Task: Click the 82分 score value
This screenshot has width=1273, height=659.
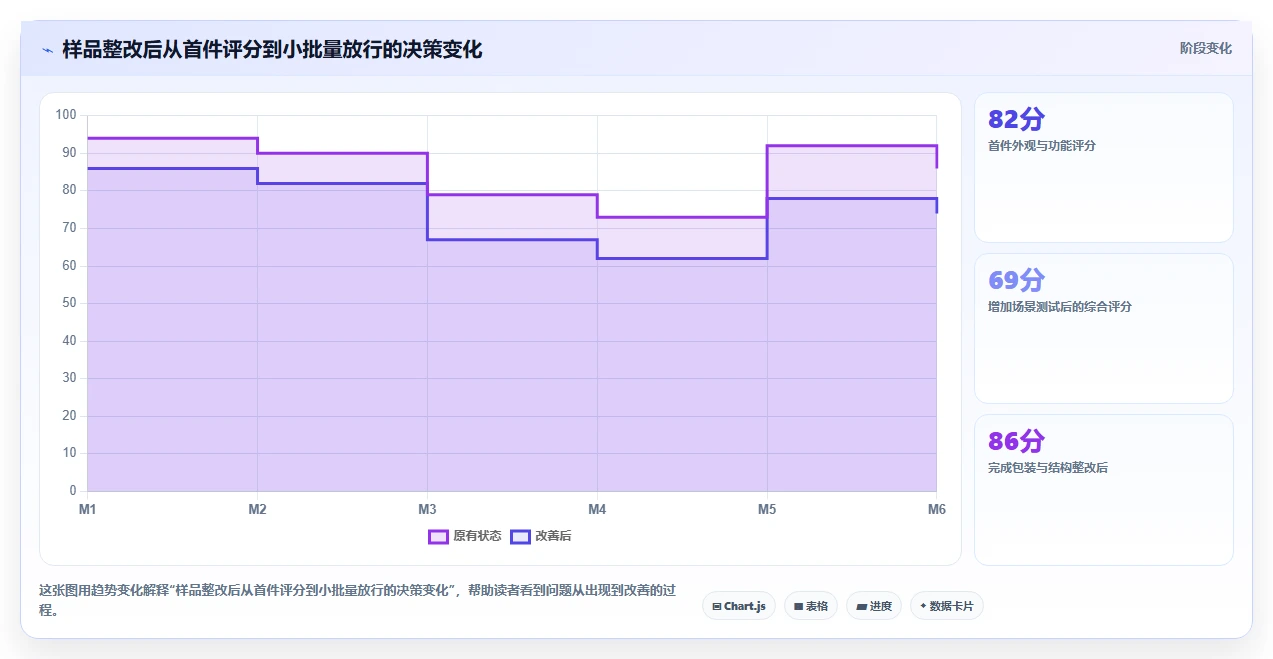Action: (1016, 120)
